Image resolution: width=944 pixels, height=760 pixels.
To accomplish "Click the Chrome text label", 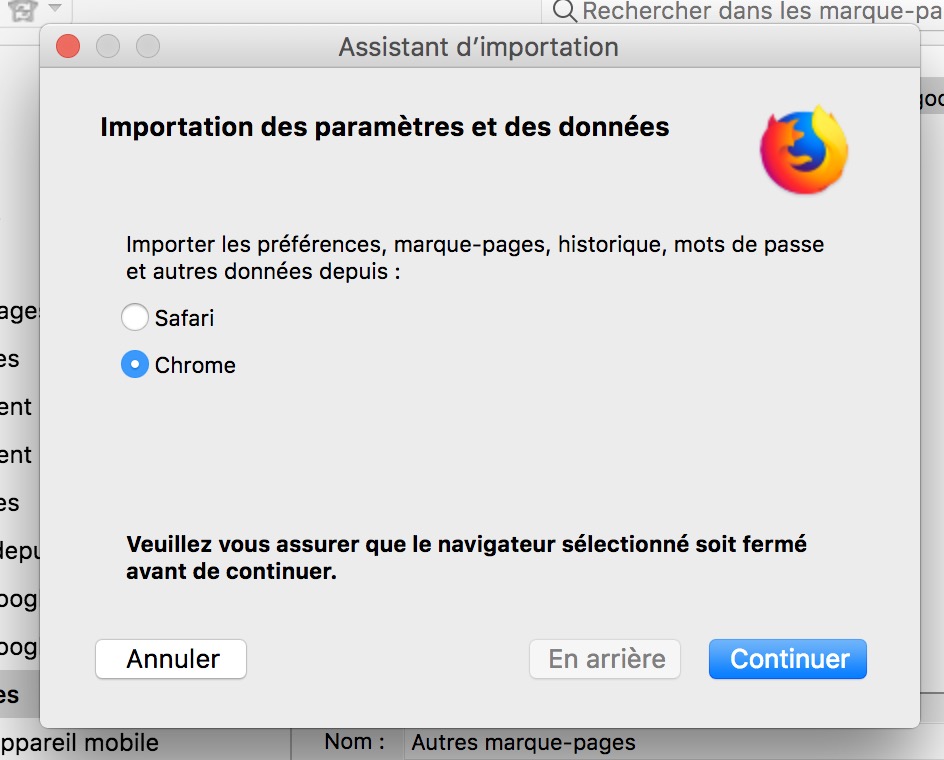I will point(195,365).
